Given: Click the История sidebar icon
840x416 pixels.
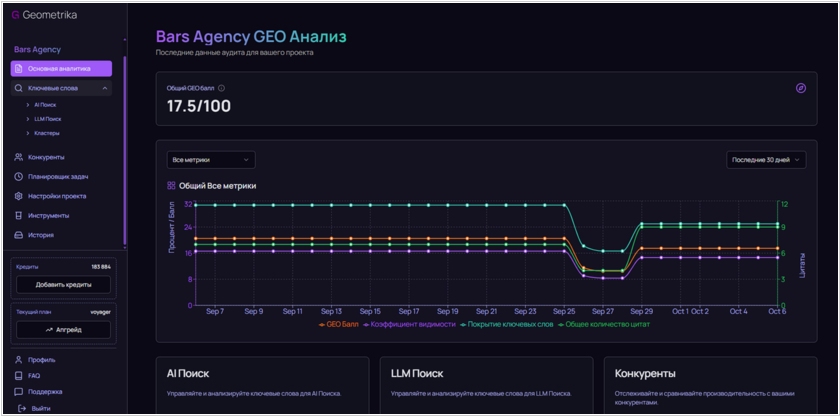Looking at the screenshot, I should 19,235.
